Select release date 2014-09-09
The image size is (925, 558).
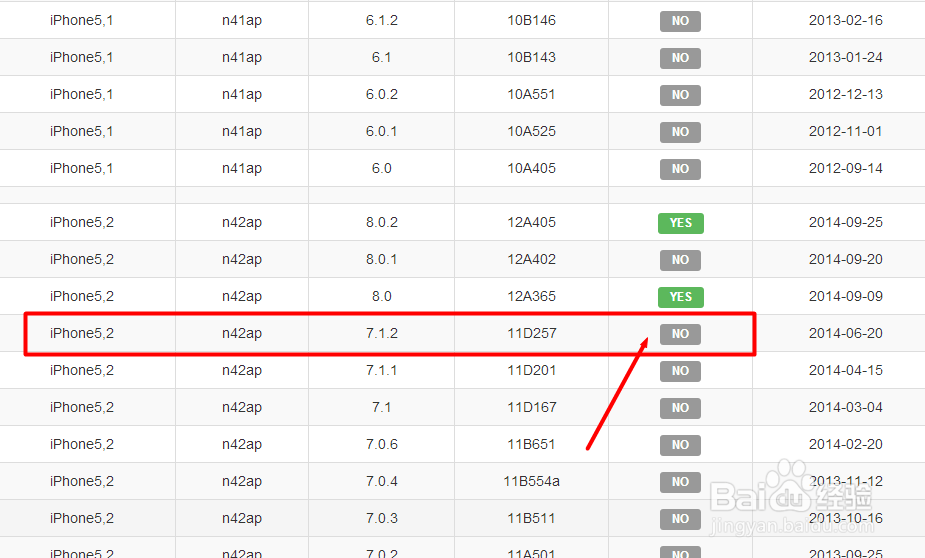pos(845,296)
